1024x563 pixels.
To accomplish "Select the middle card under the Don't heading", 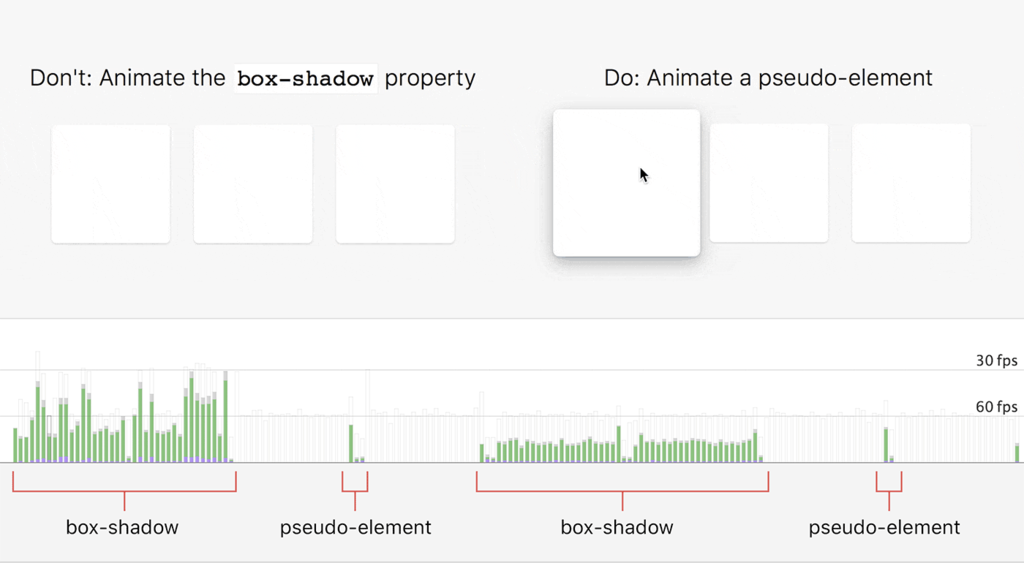I will pos(253,184).
